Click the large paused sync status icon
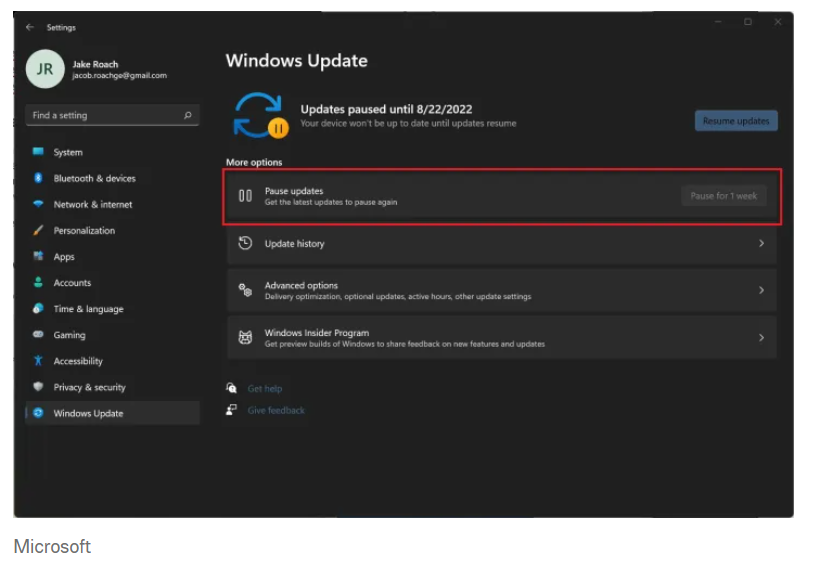Viewport: 813px width, 563px height. point(260,116)
